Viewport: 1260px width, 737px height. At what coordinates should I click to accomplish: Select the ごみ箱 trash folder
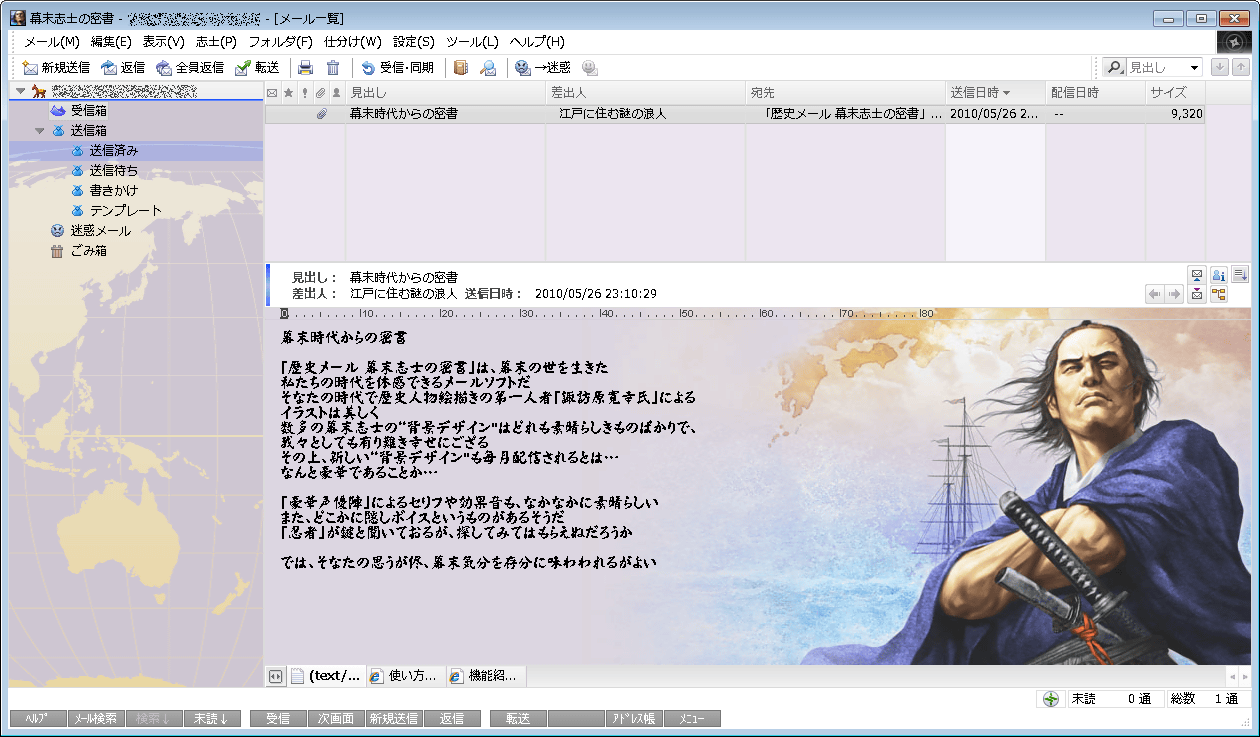[x=78, y=250]
